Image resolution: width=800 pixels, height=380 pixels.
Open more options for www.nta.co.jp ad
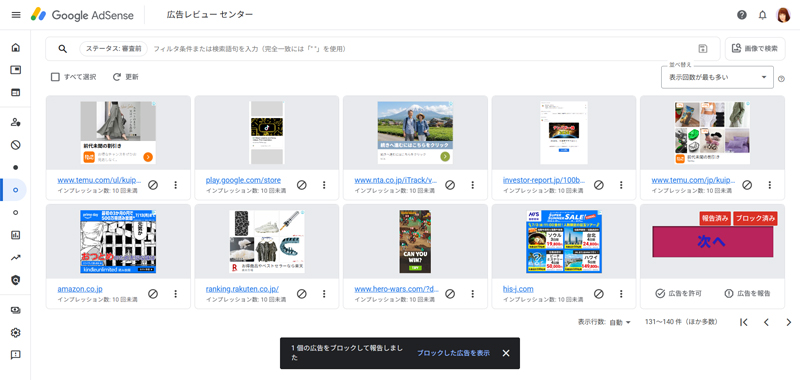pos(472,185)
